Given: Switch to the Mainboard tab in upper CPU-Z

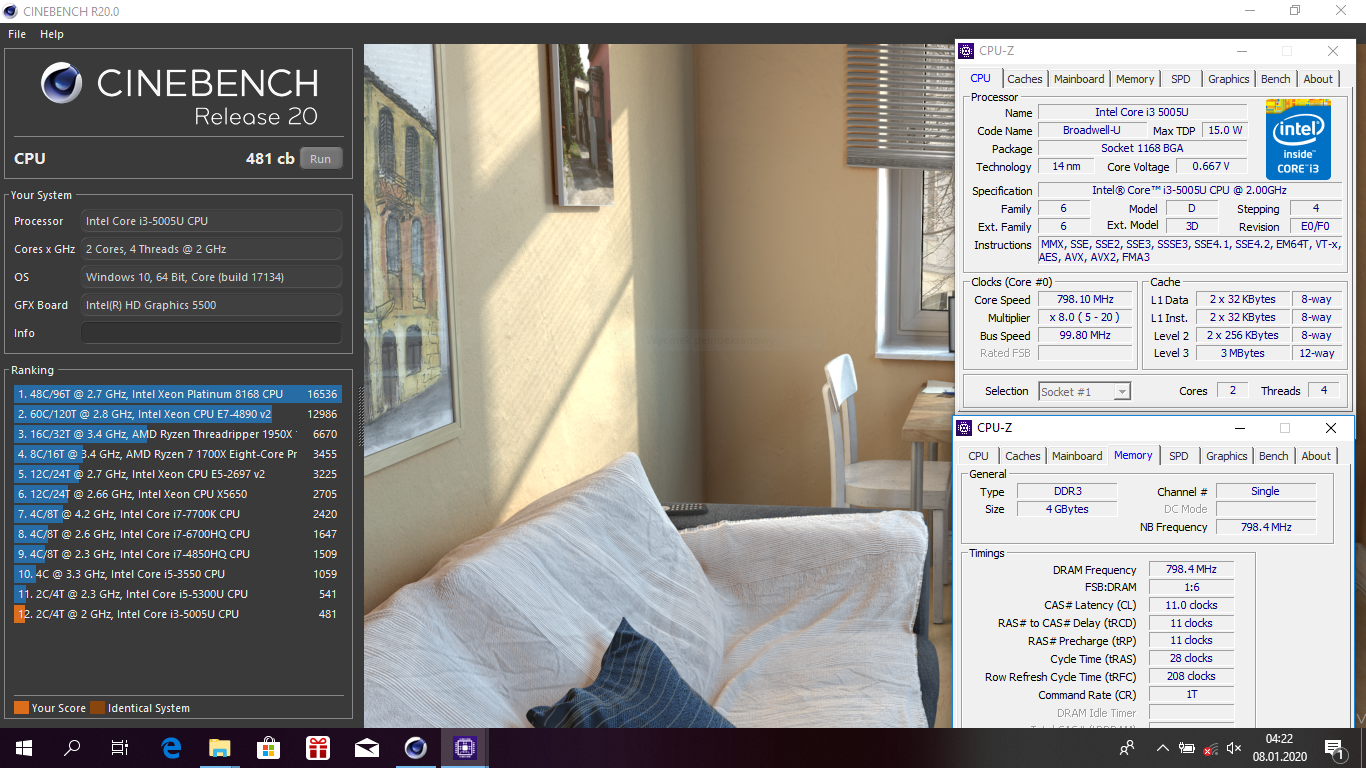Looking at the screenshot, I should pyautogui.click(x=1079, y=79).
